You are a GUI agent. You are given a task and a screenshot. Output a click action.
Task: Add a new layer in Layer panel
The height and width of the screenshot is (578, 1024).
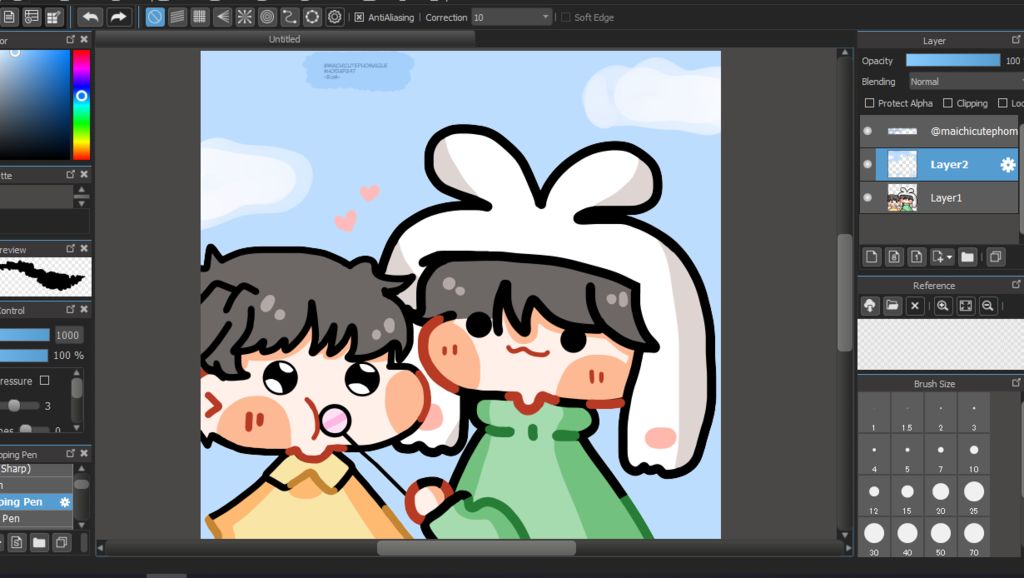(x=872, y=257)
